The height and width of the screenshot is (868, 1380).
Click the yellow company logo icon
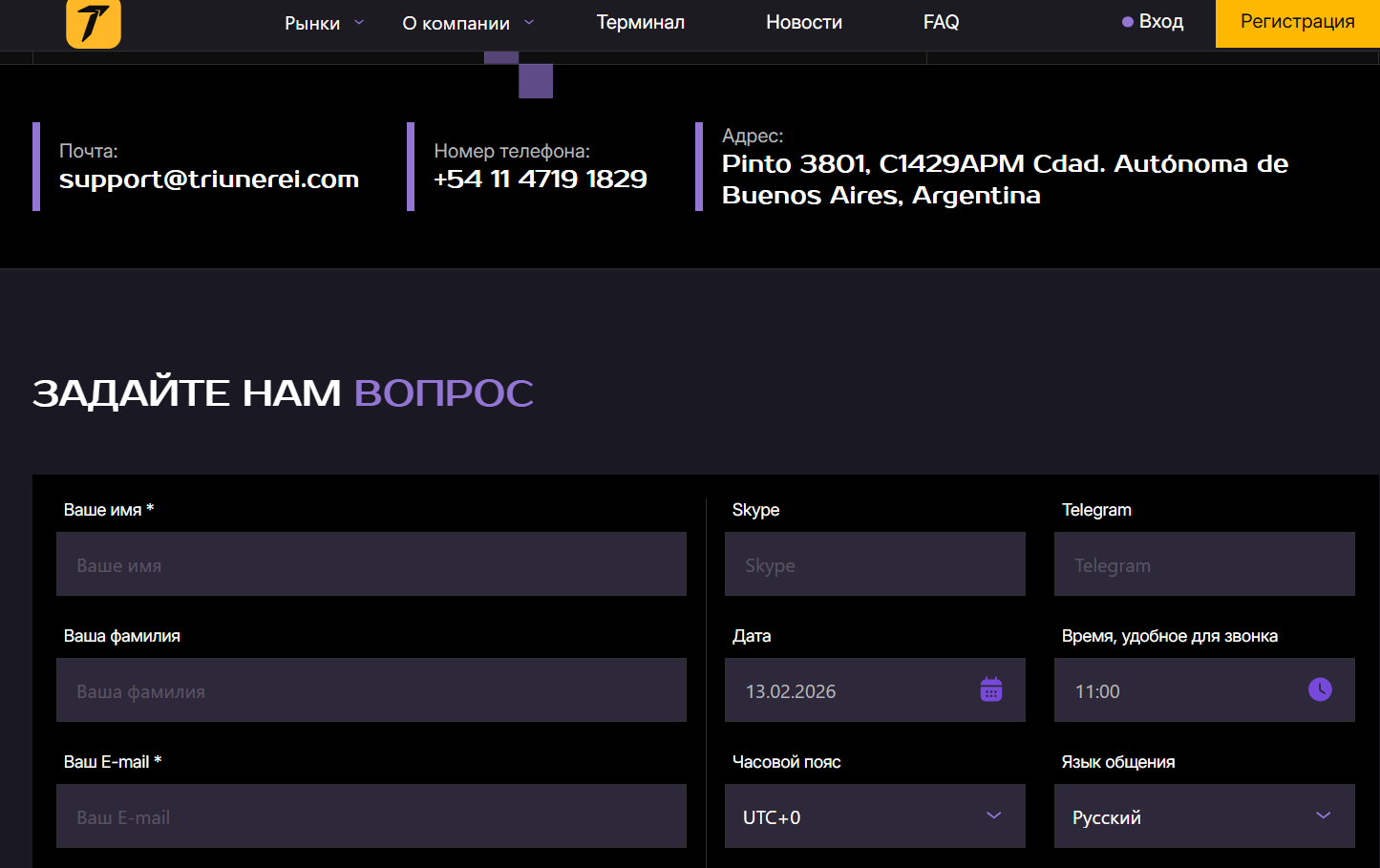coord(94,22)
